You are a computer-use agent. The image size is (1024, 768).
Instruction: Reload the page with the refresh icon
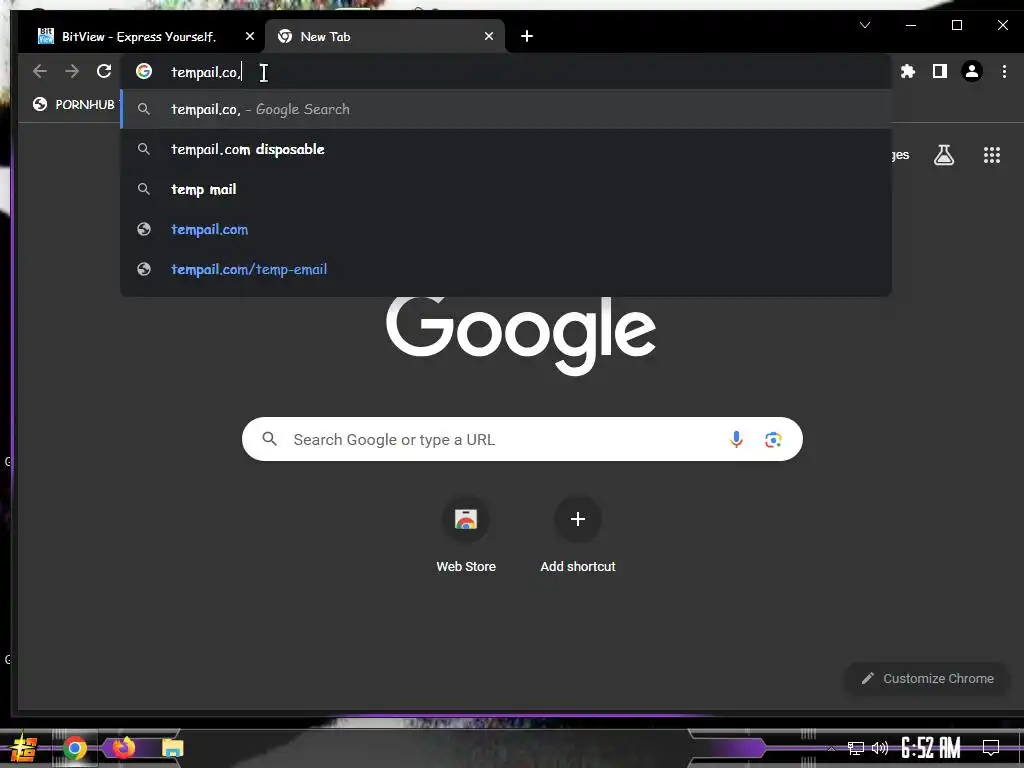(104, 71)
